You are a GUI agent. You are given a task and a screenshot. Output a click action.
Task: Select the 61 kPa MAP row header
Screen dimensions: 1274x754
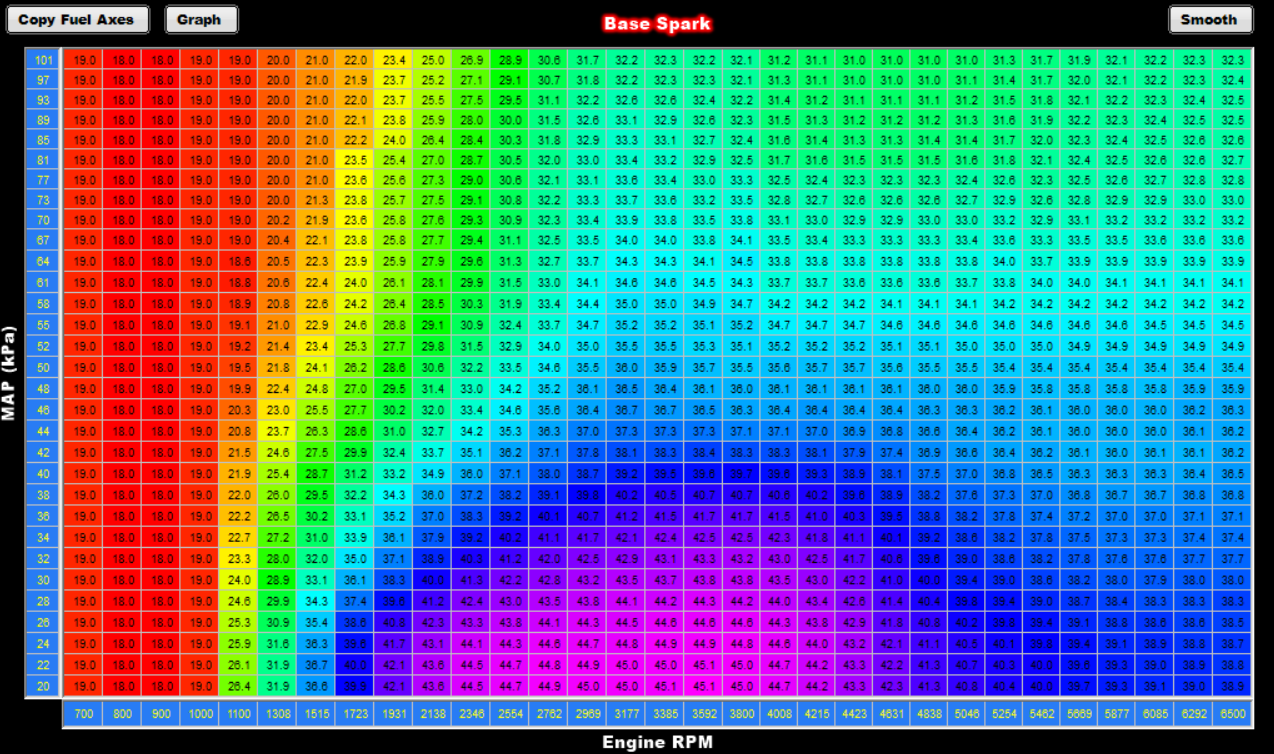coord(43,282)
